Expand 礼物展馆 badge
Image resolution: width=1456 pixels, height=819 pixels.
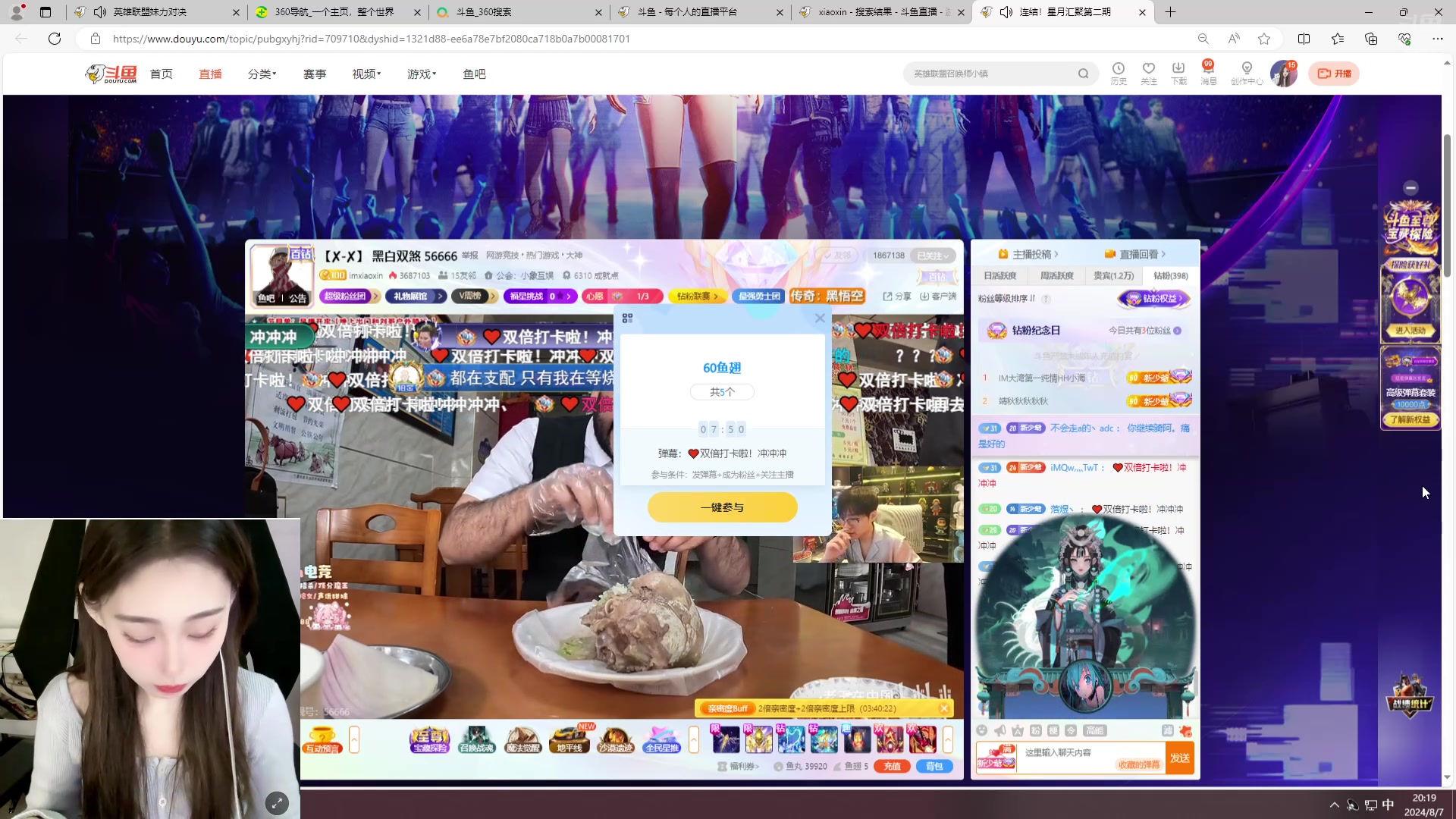point(416,297)
